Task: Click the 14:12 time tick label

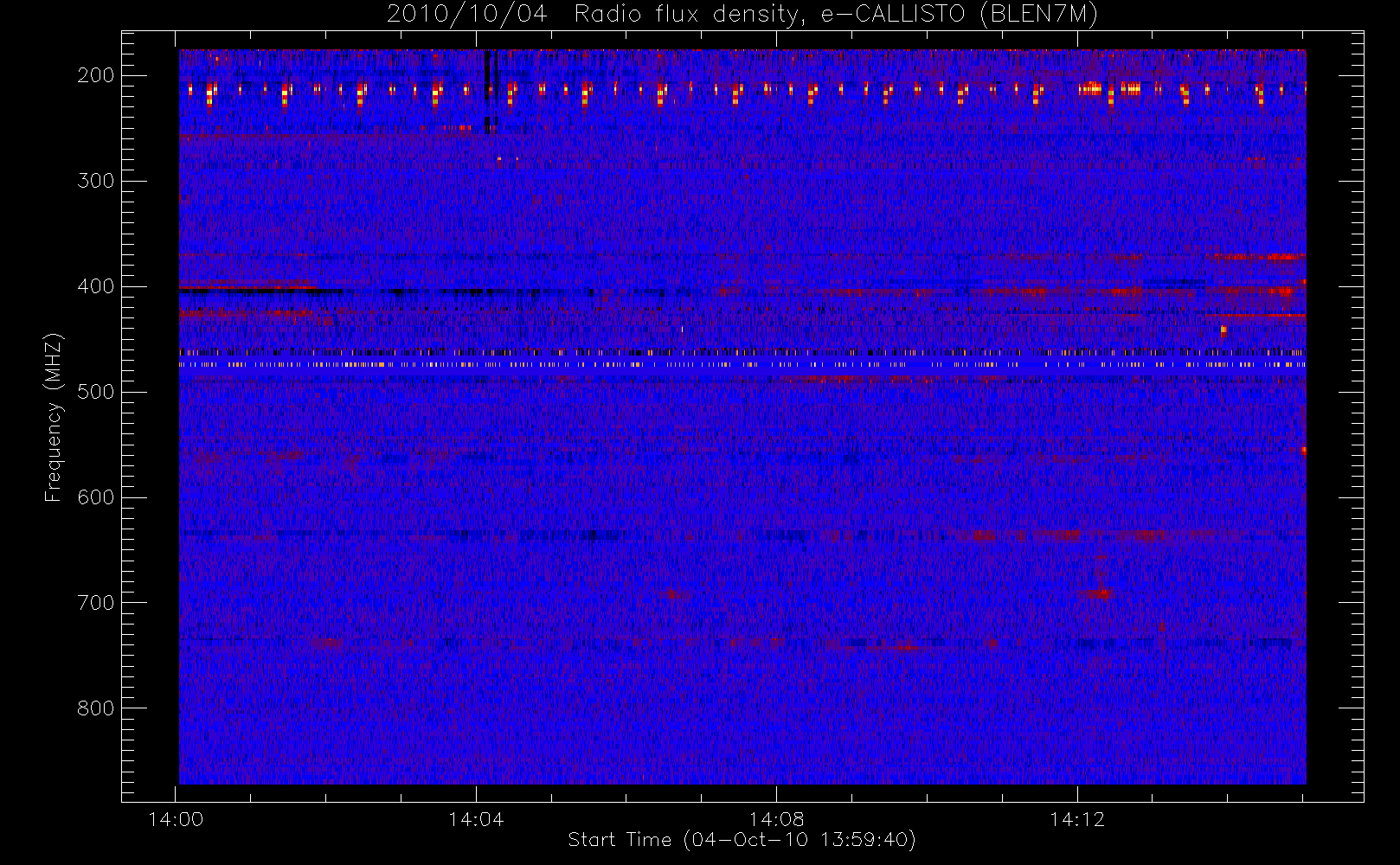Action: click(x=1077, y=819)
